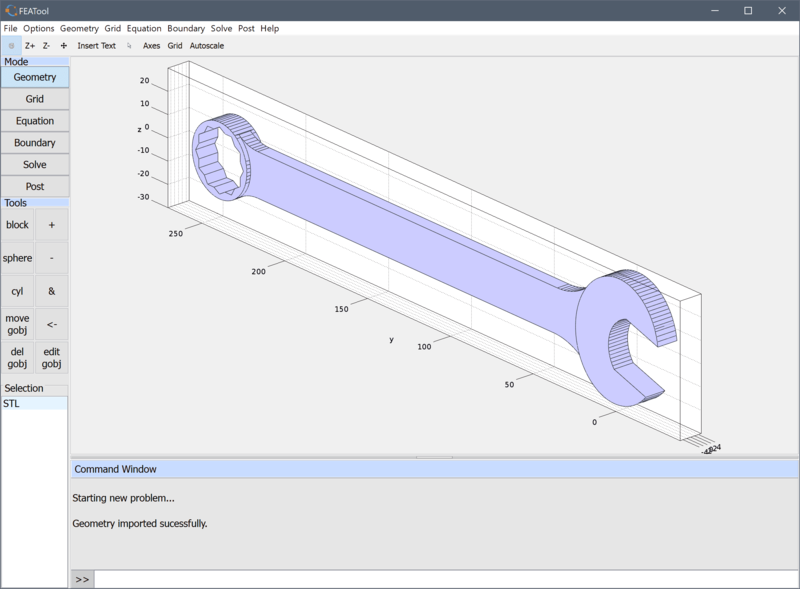This screenshot has height=589, width=800.
Task: Click the command prompt input field
Action: [446, 579]
